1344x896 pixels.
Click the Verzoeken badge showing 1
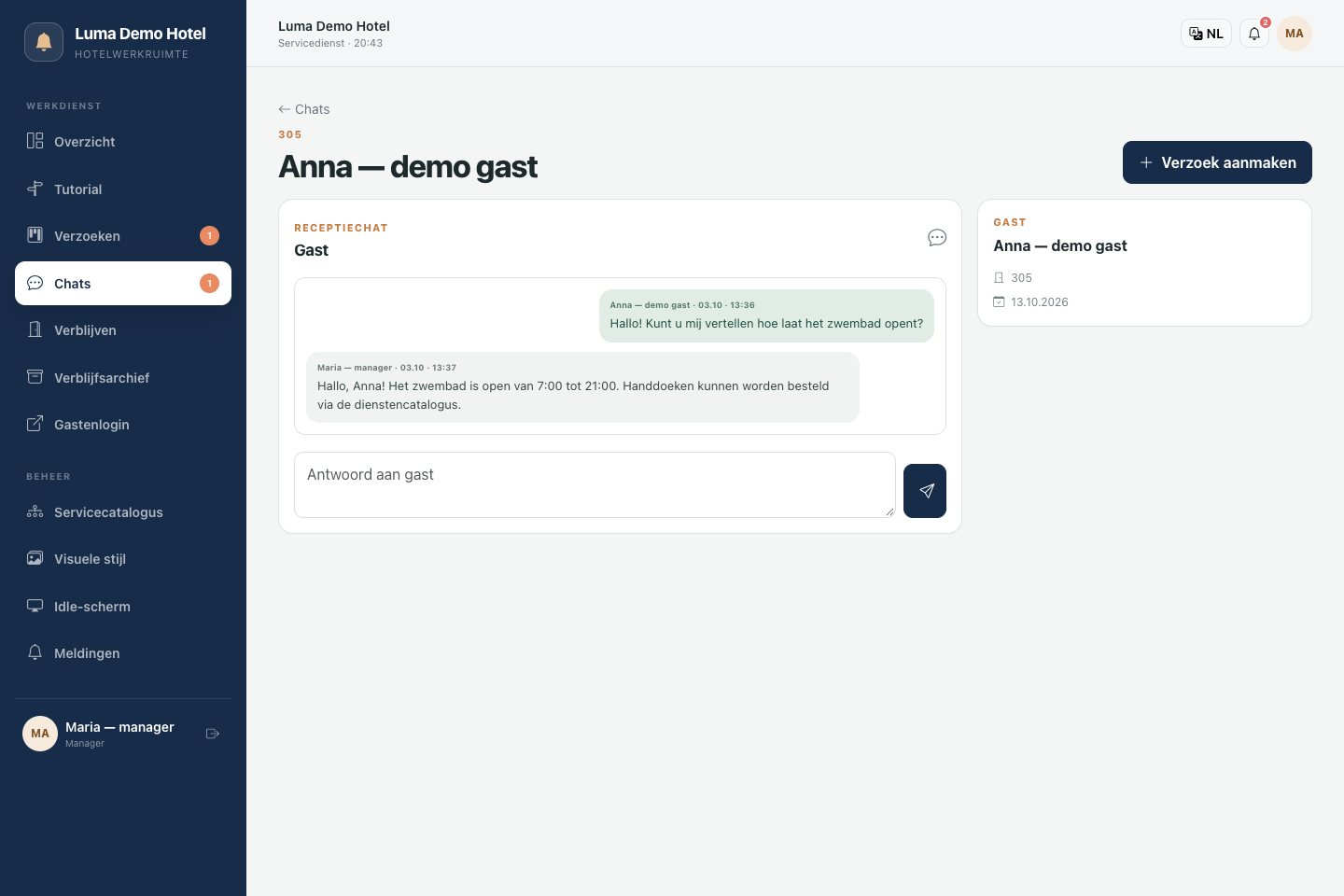coord(209,236)
